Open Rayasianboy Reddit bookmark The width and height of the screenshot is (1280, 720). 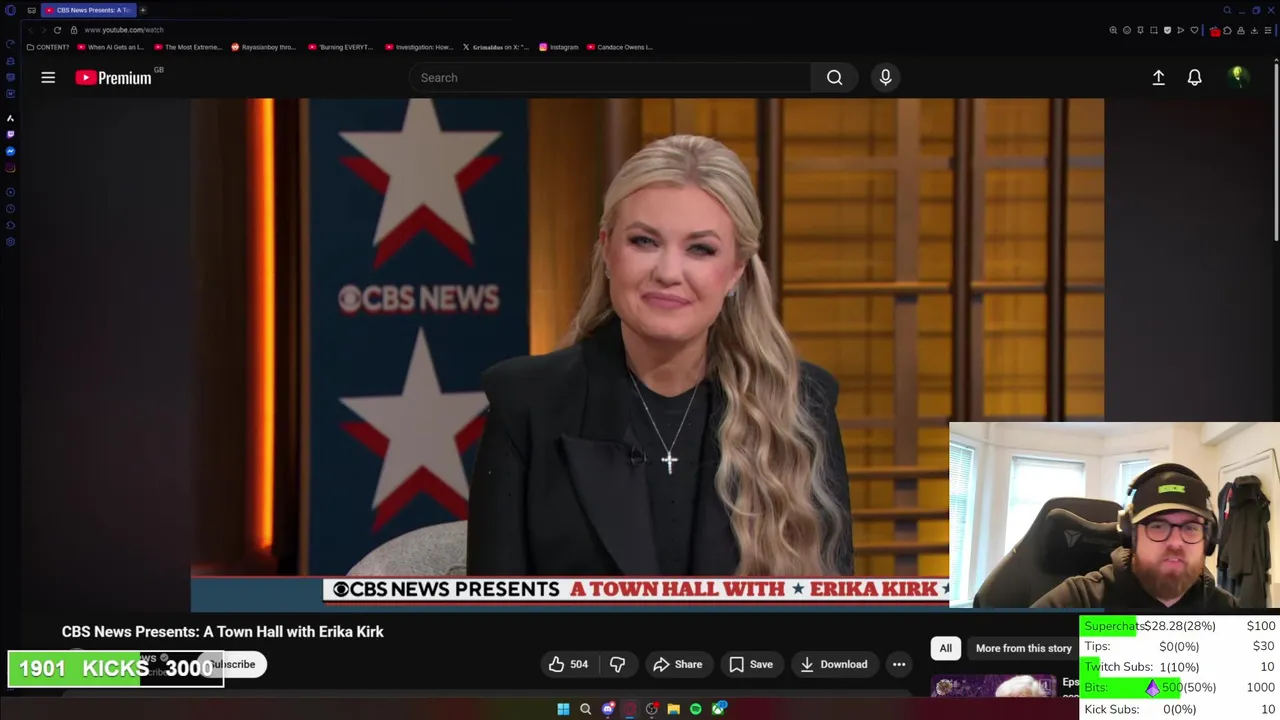pyautogui.click(x=264, y=47)
